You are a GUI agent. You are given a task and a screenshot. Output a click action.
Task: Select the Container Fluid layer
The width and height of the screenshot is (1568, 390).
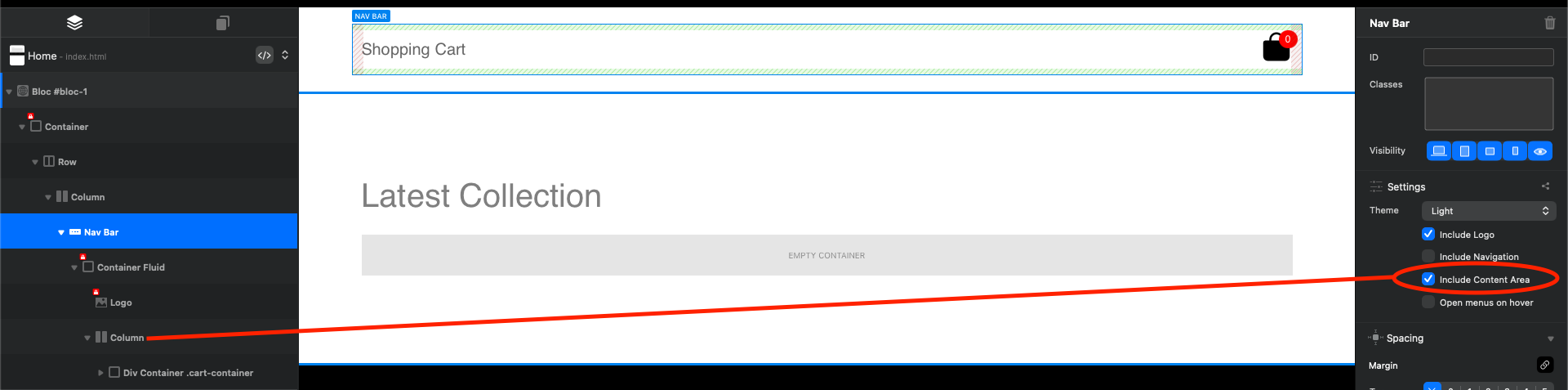point(131,267)
